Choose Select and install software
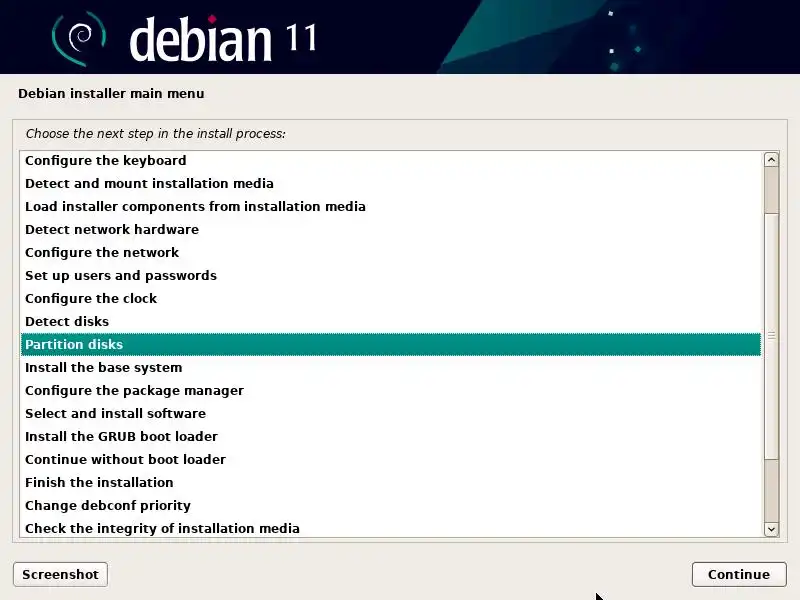The height and width of the screenshot is (600, 800). (x=391, y=413)
